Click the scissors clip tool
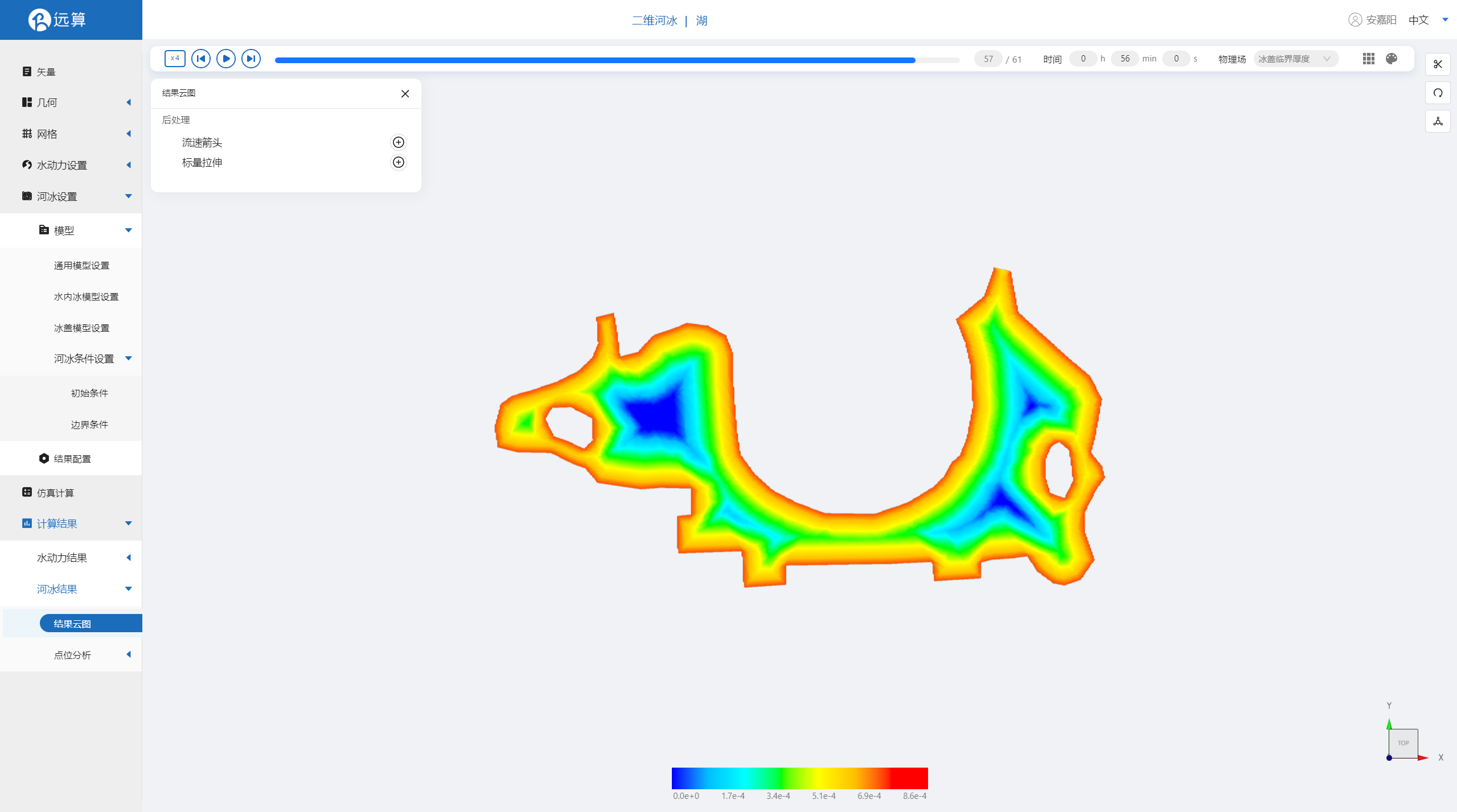 [x=1438, y=64]
